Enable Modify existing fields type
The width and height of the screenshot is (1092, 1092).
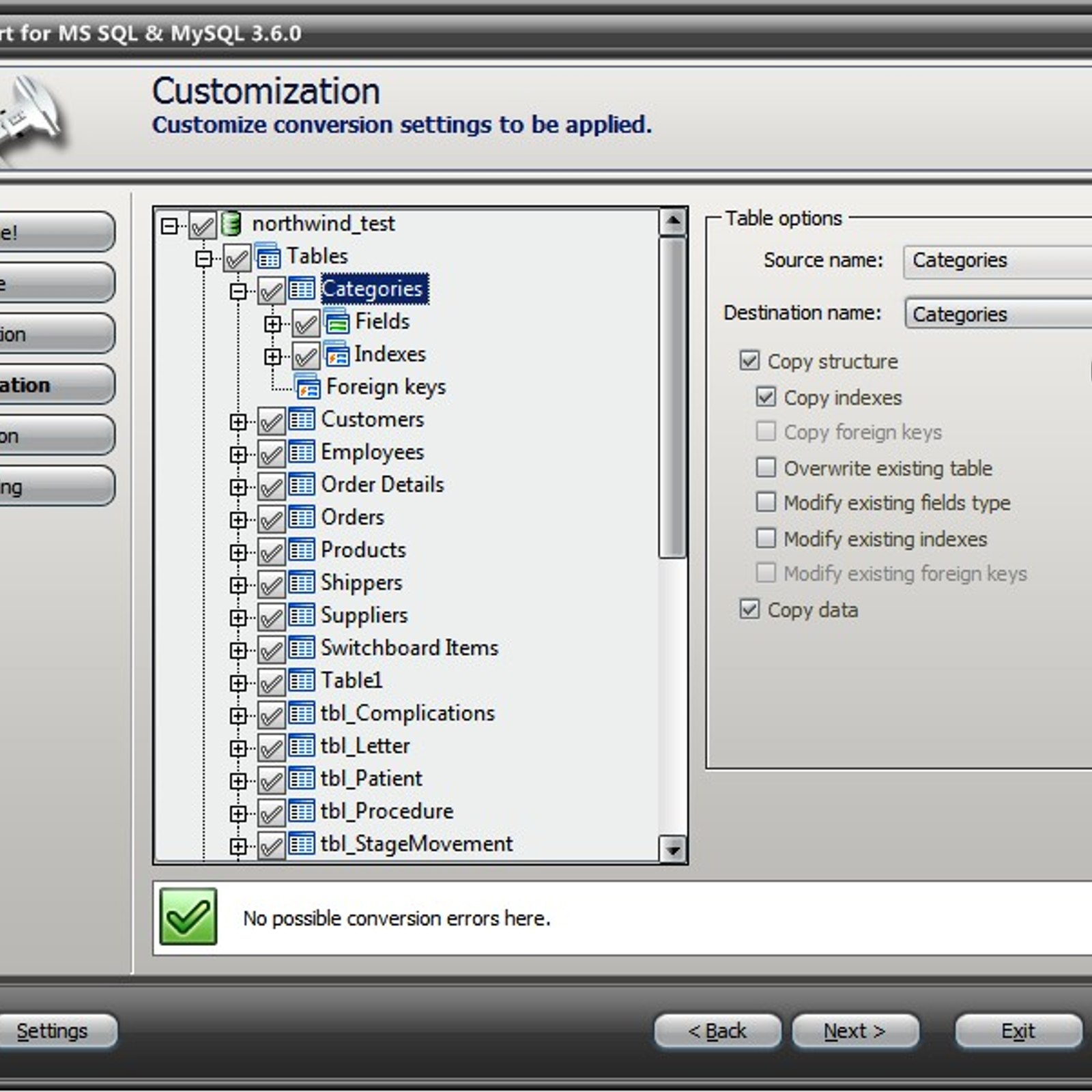coord(766,502)
